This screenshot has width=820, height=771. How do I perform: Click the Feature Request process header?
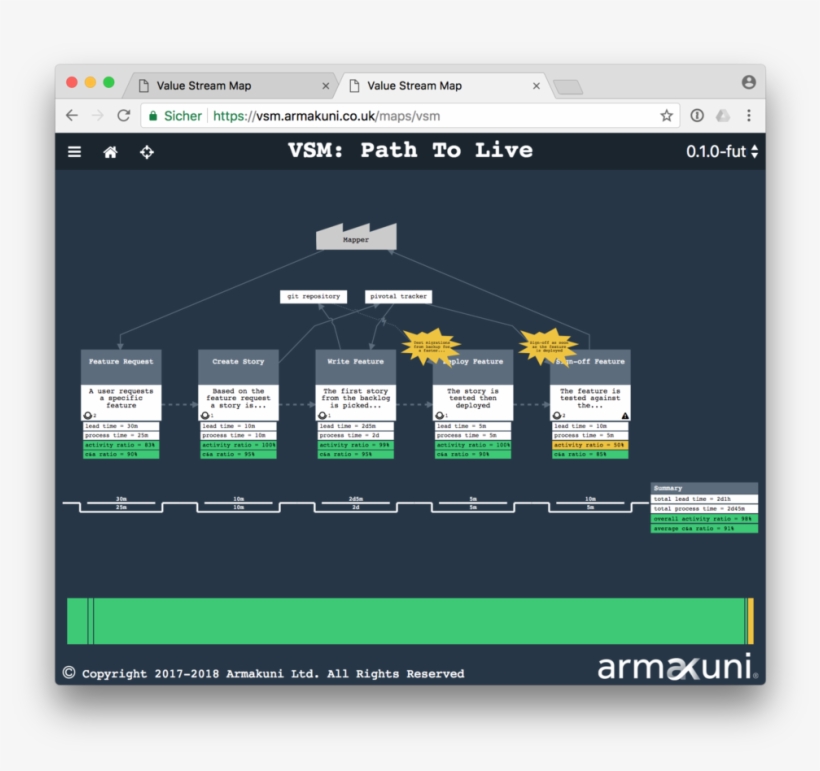point(121,367)
